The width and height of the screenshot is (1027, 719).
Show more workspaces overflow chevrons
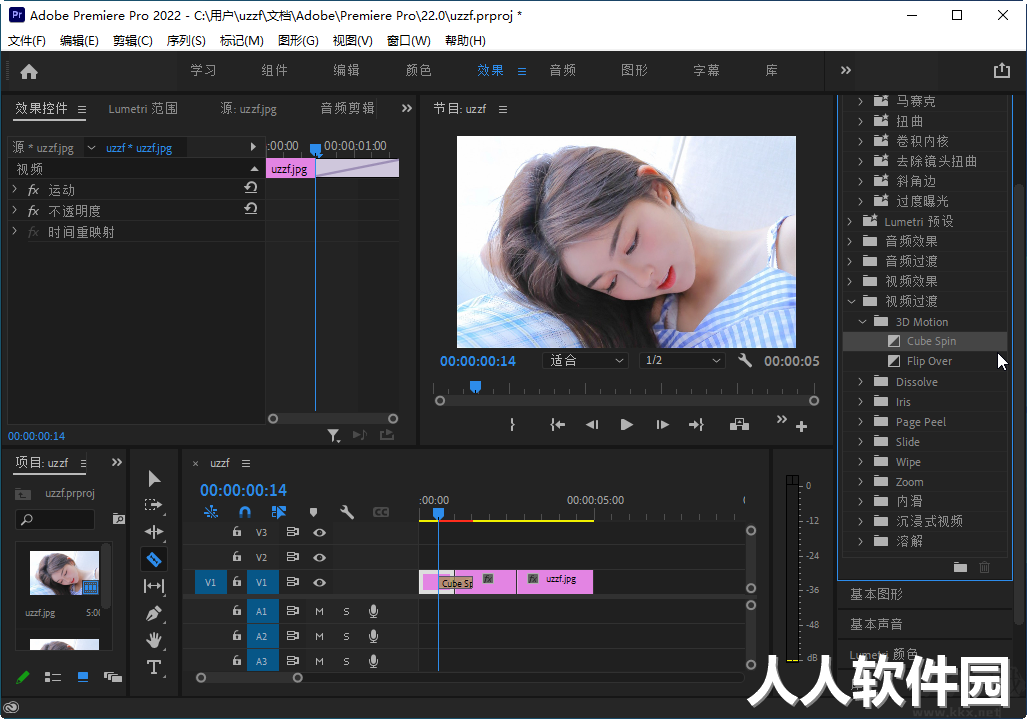pos(846,70)
